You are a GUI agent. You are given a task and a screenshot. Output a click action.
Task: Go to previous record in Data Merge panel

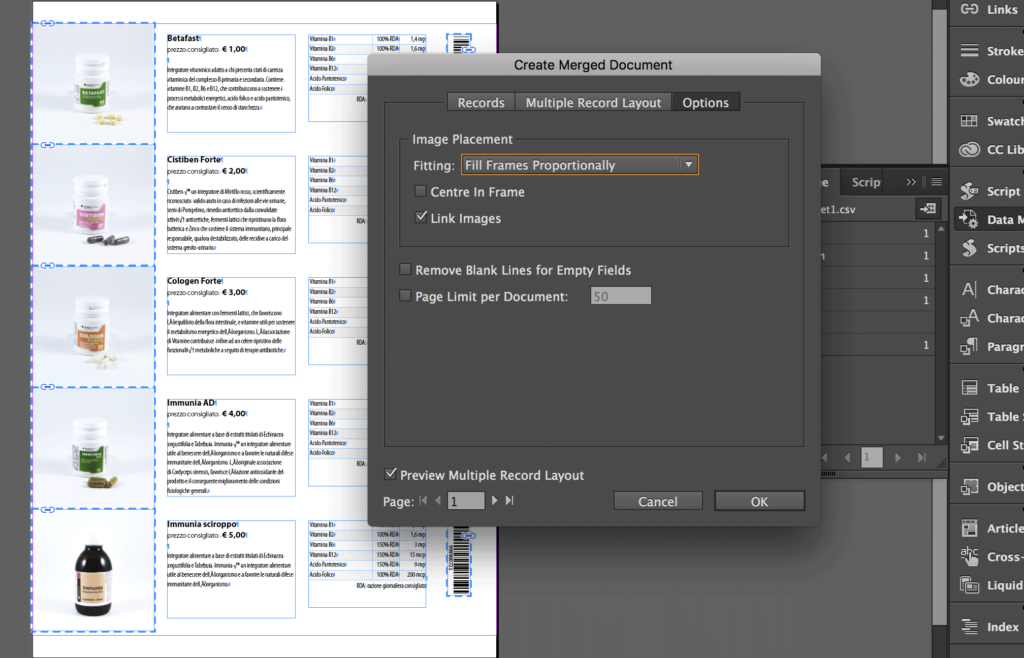click(x=847, y=458)
